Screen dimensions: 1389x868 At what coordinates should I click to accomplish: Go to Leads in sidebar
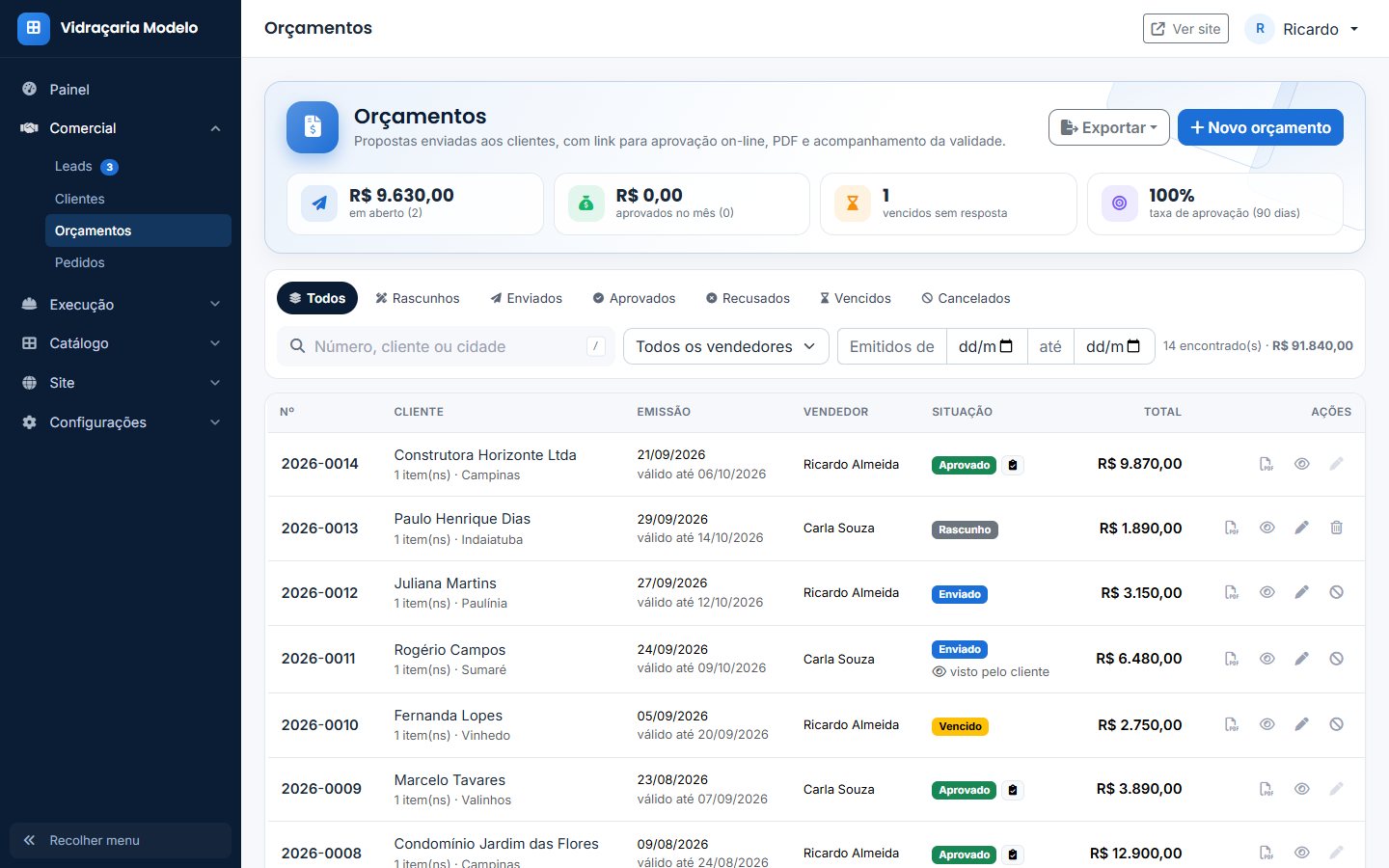click(x=138, y=167)
